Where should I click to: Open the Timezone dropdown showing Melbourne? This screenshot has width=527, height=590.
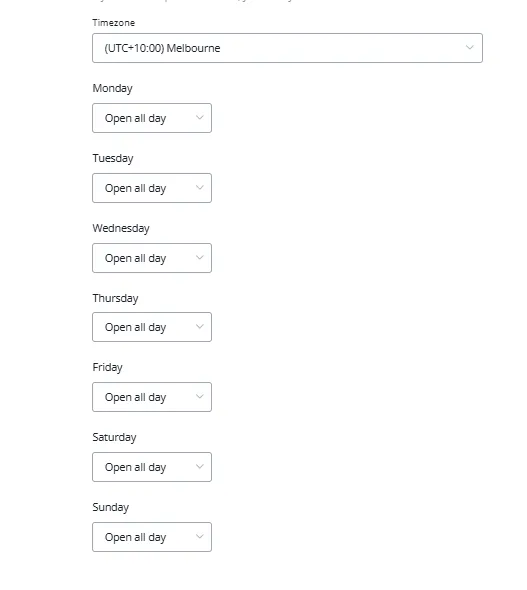(x=287, y=48)
